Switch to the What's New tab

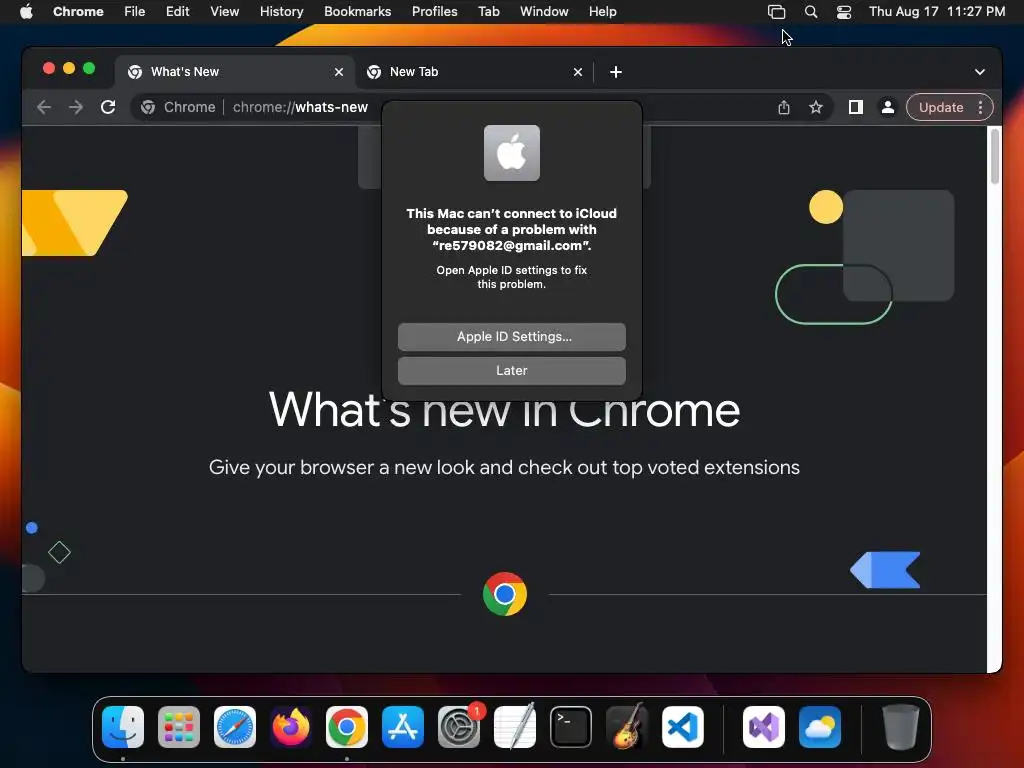(235, 72)
